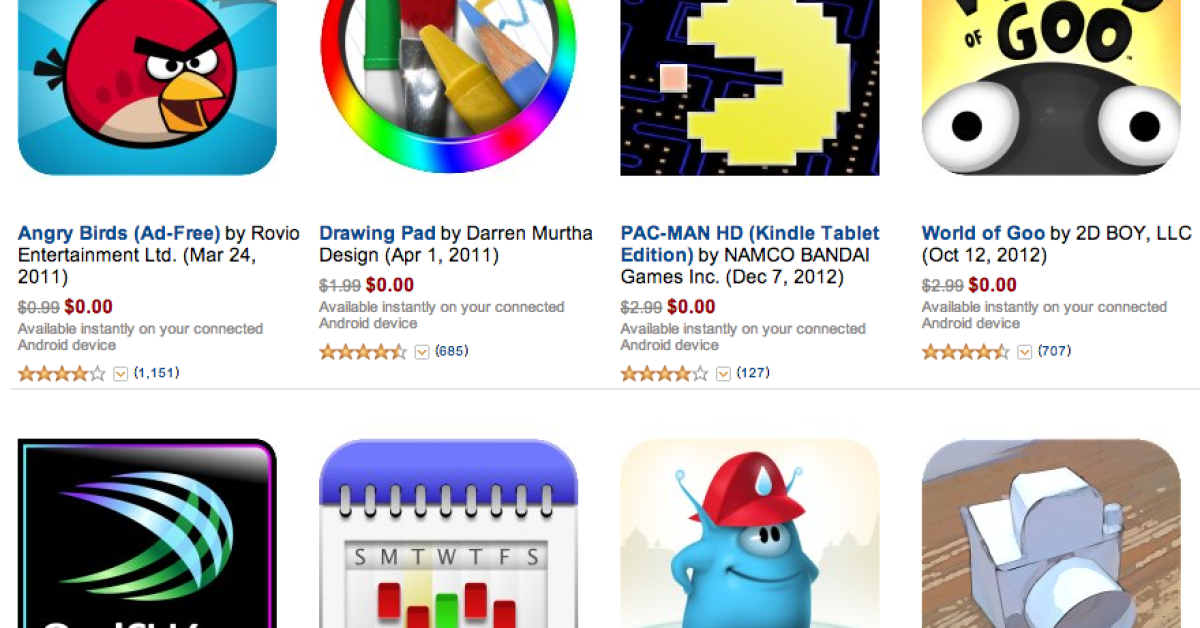Image resolution: width=1200 pixels, height=628 pixels.
Task: Open the white paper camera app icon
Action: click(1051, 533)
